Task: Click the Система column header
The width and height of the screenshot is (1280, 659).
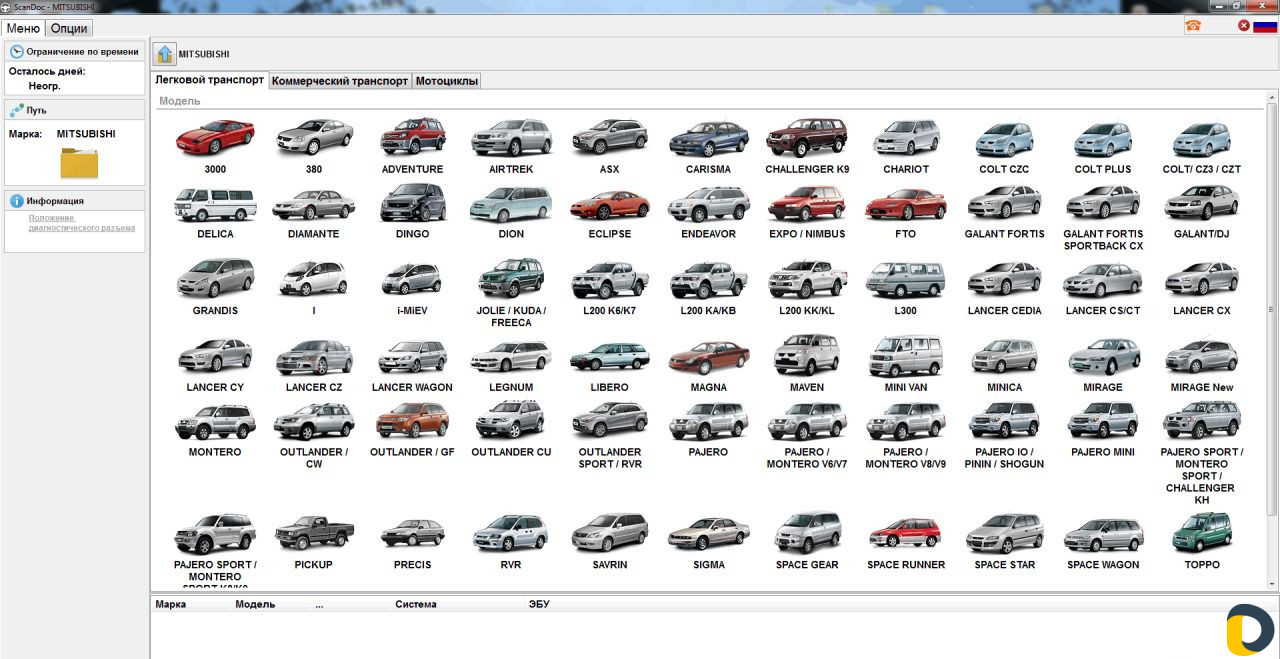Action: tap(415, 604)
